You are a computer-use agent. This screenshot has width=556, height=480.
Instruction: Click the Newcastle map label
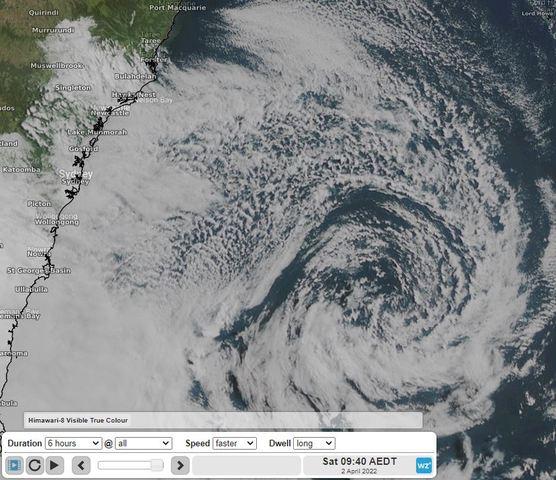point(110,113)
